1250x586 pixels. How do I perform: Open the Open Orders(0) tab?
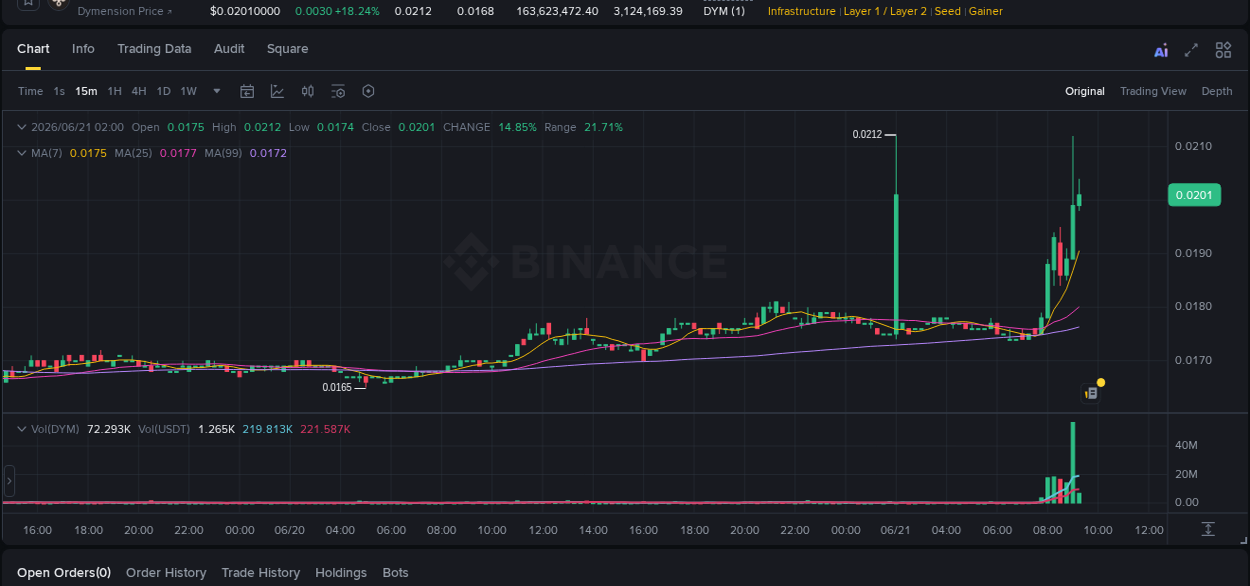click(64, 573)
